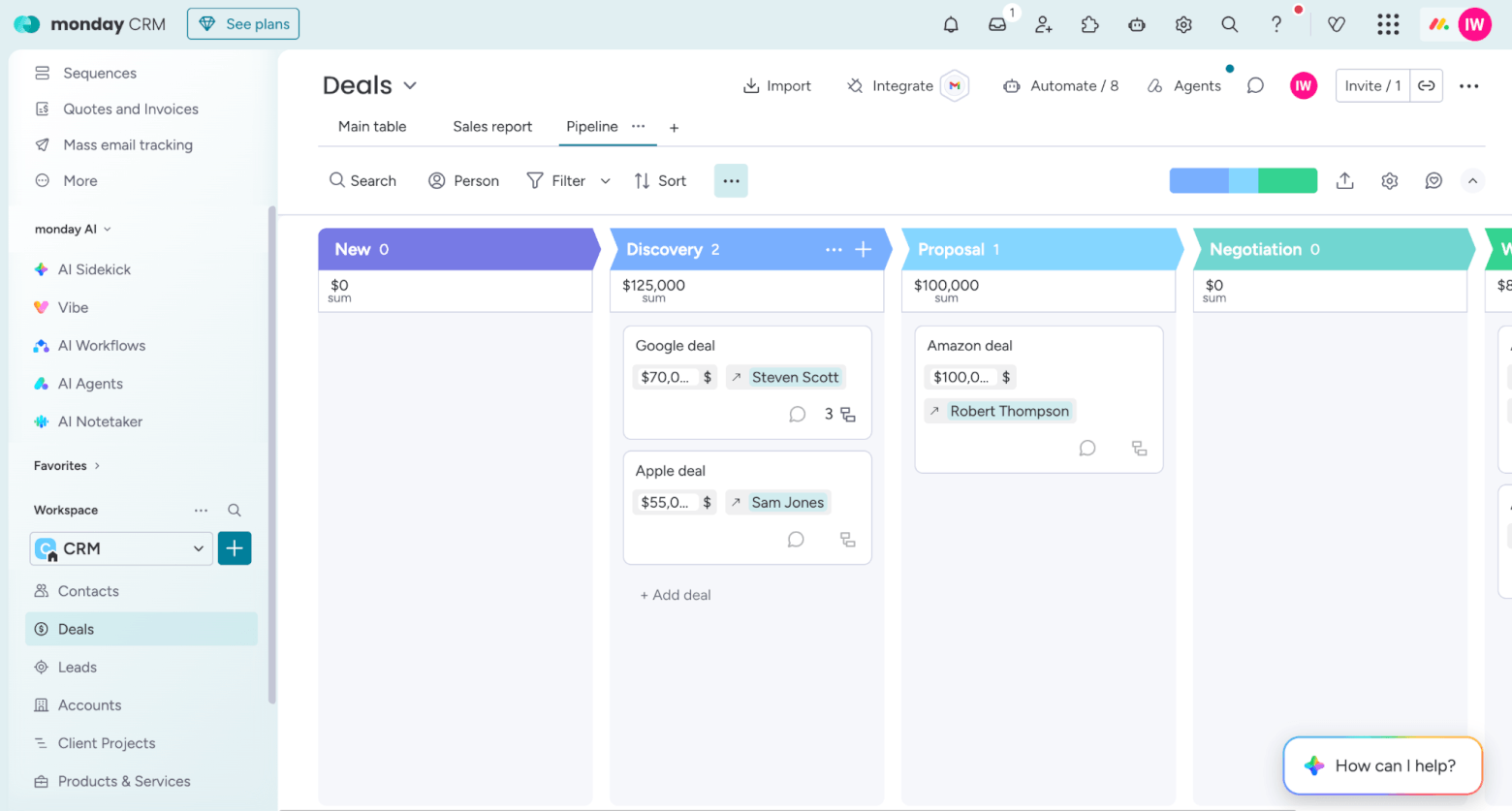Open the Amazon deal conversation bubble
Screen dimensions: 1512x811
click(1087, 448)
